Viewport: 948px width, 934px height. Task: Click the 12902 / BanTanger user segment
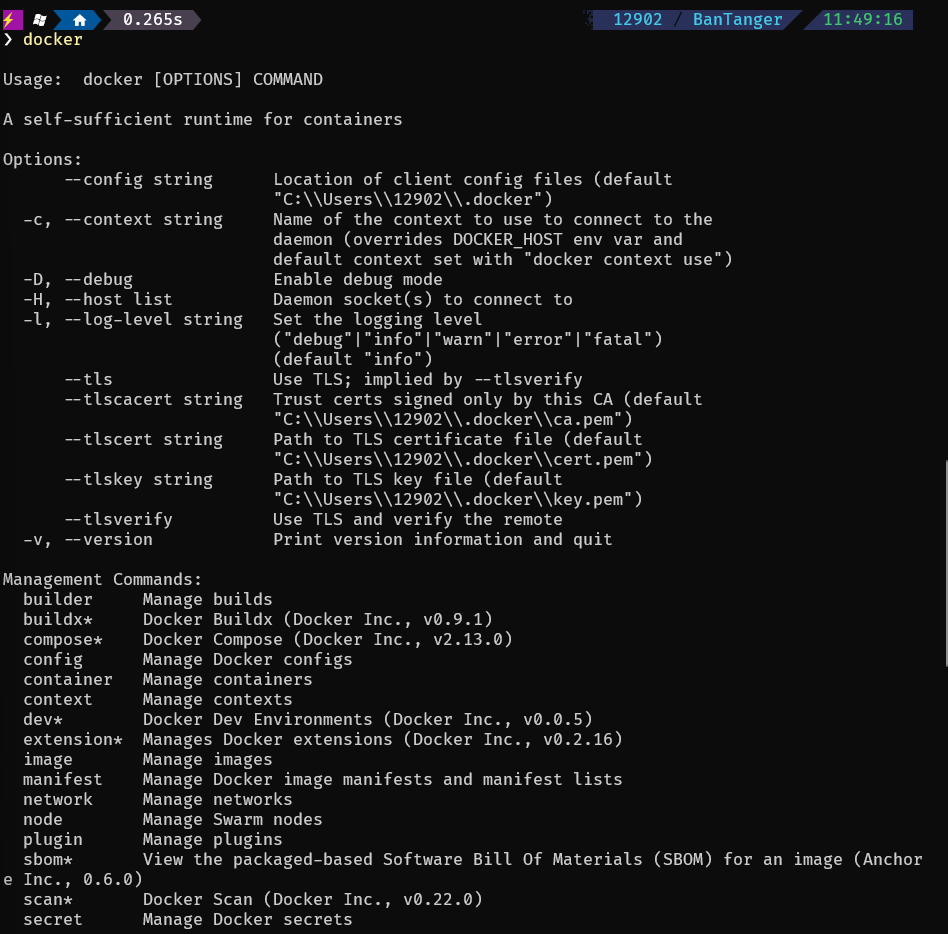[x=697, y=19]
